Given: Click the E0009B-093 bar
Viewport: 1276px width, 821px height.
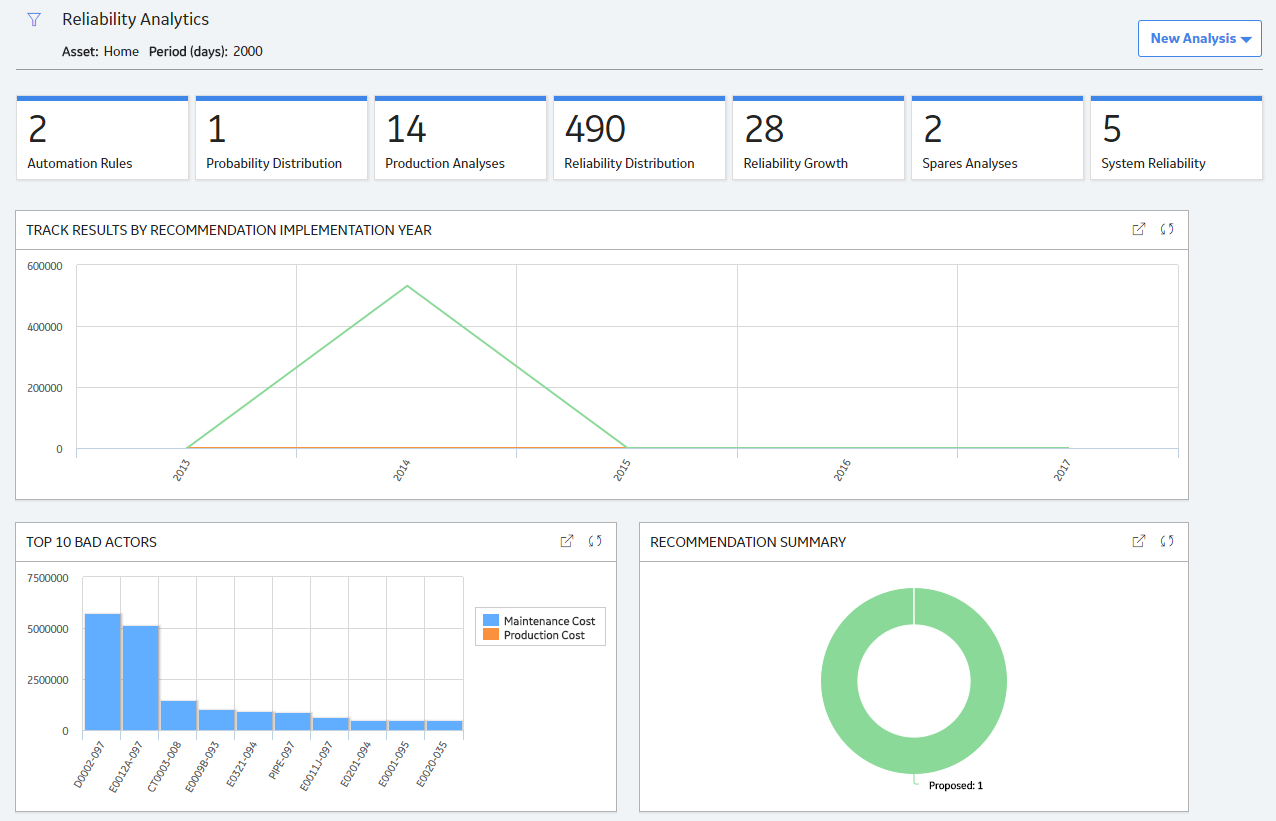Looking at the screenshot, I should [x=217, y=720].
